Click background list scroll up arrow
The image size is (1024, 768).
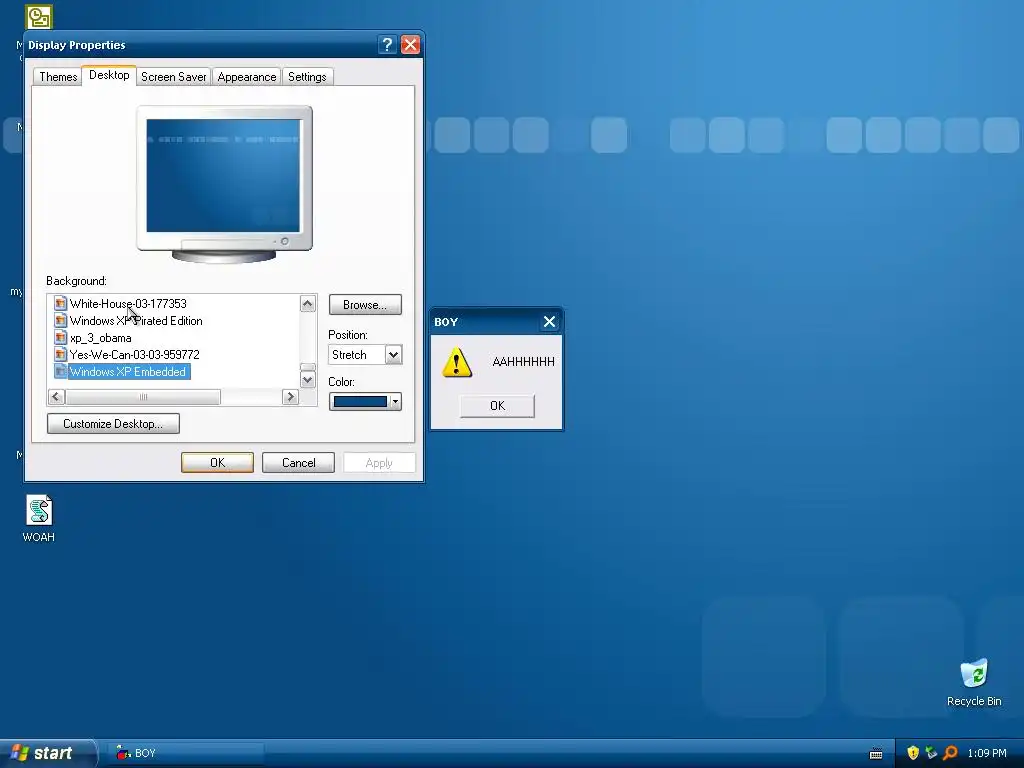click(308, 304)
